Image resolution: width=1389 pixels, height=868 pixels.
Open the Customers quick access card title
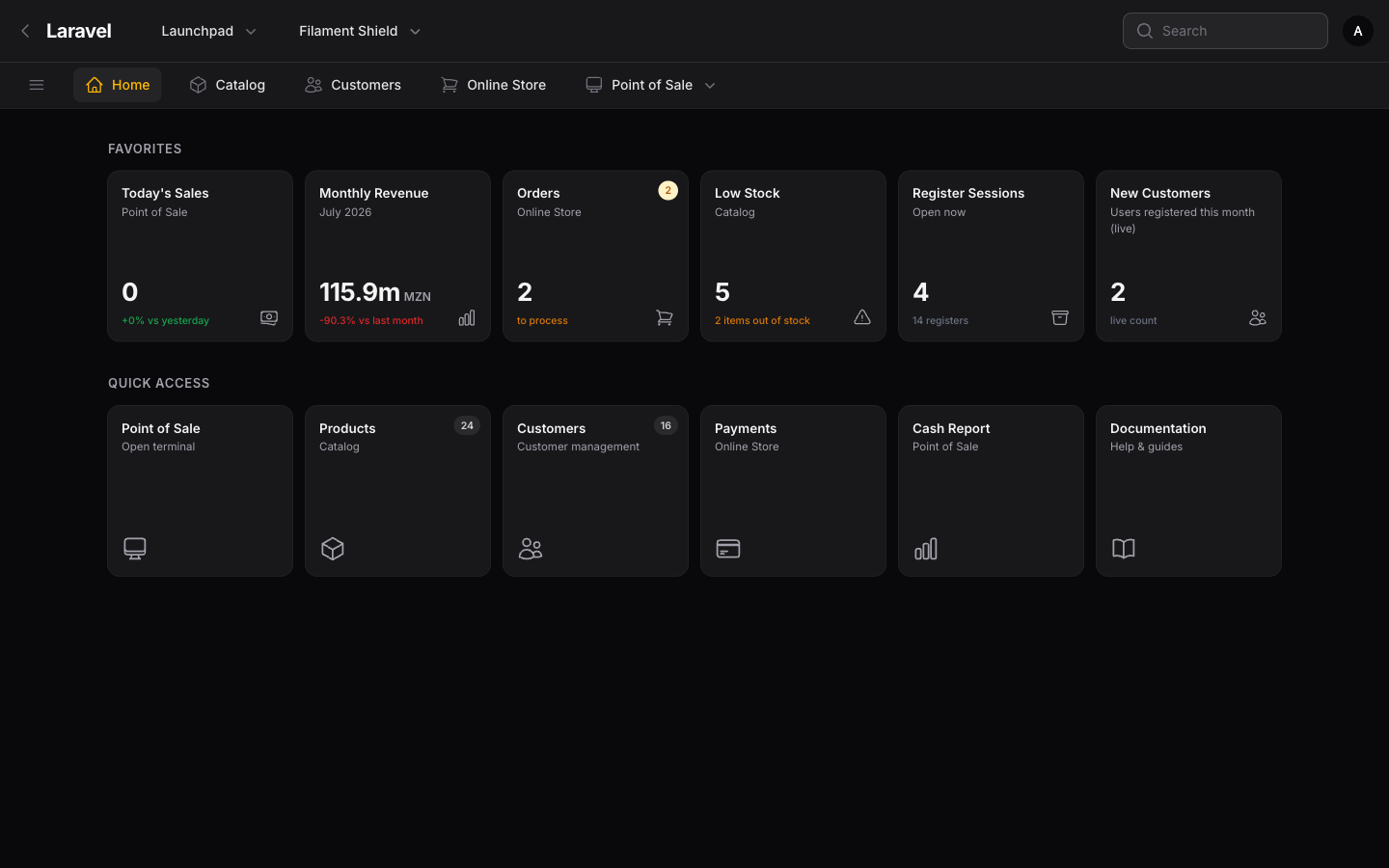(x=551, y=428)
